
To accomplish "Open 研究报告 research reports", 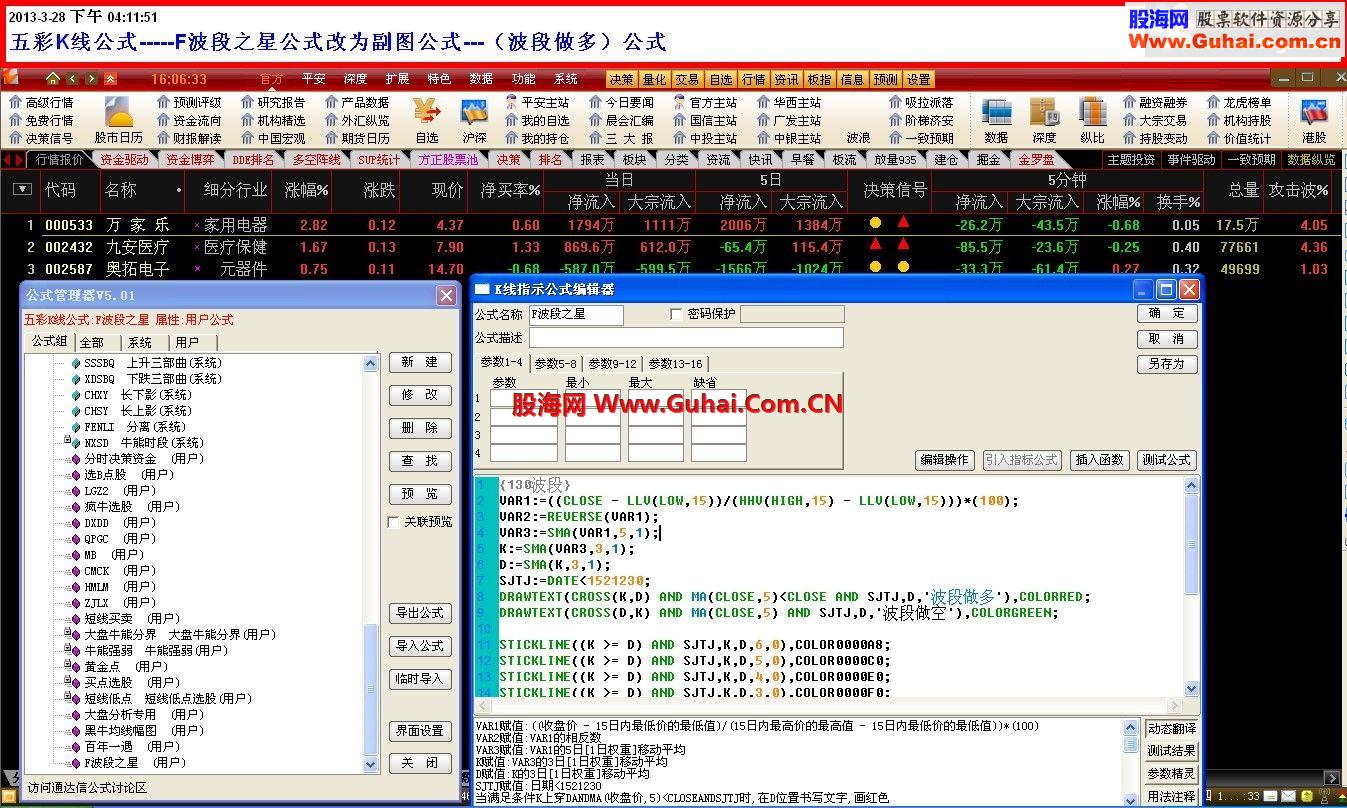I will point(273,102).
